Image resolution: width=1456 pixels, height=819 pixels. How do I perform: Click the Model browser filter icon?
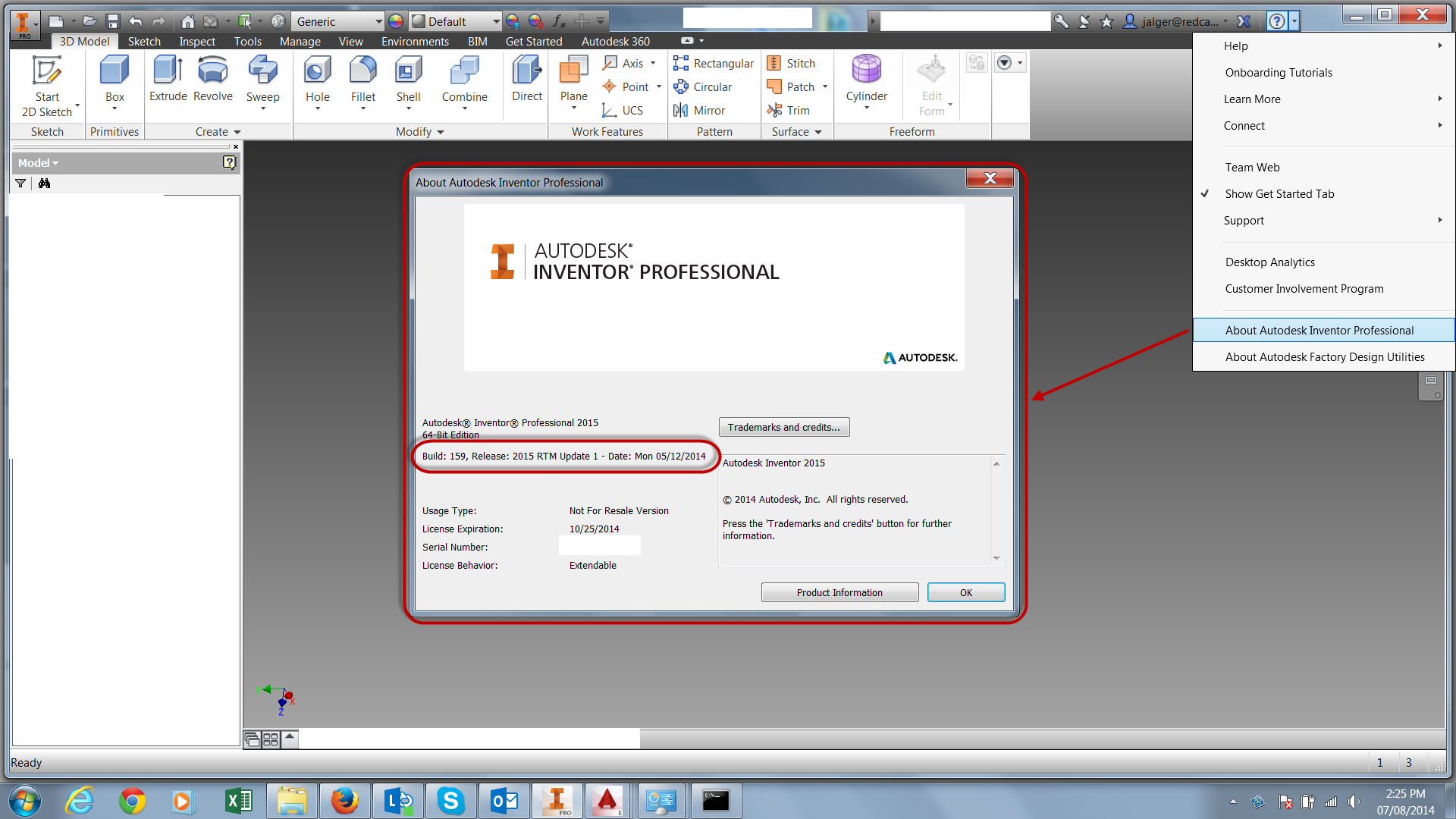(20, 184)
